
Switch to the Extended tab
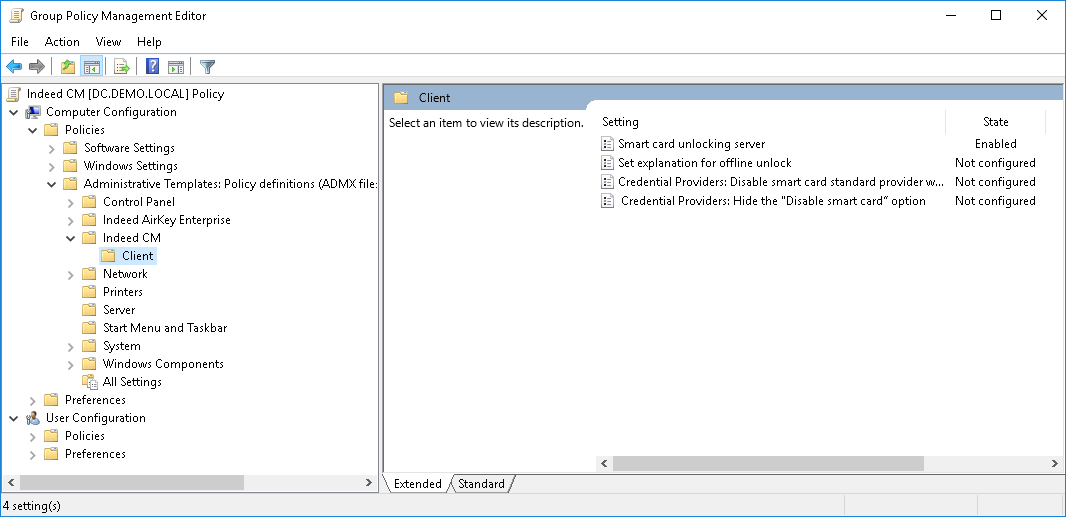coord(417,484)
